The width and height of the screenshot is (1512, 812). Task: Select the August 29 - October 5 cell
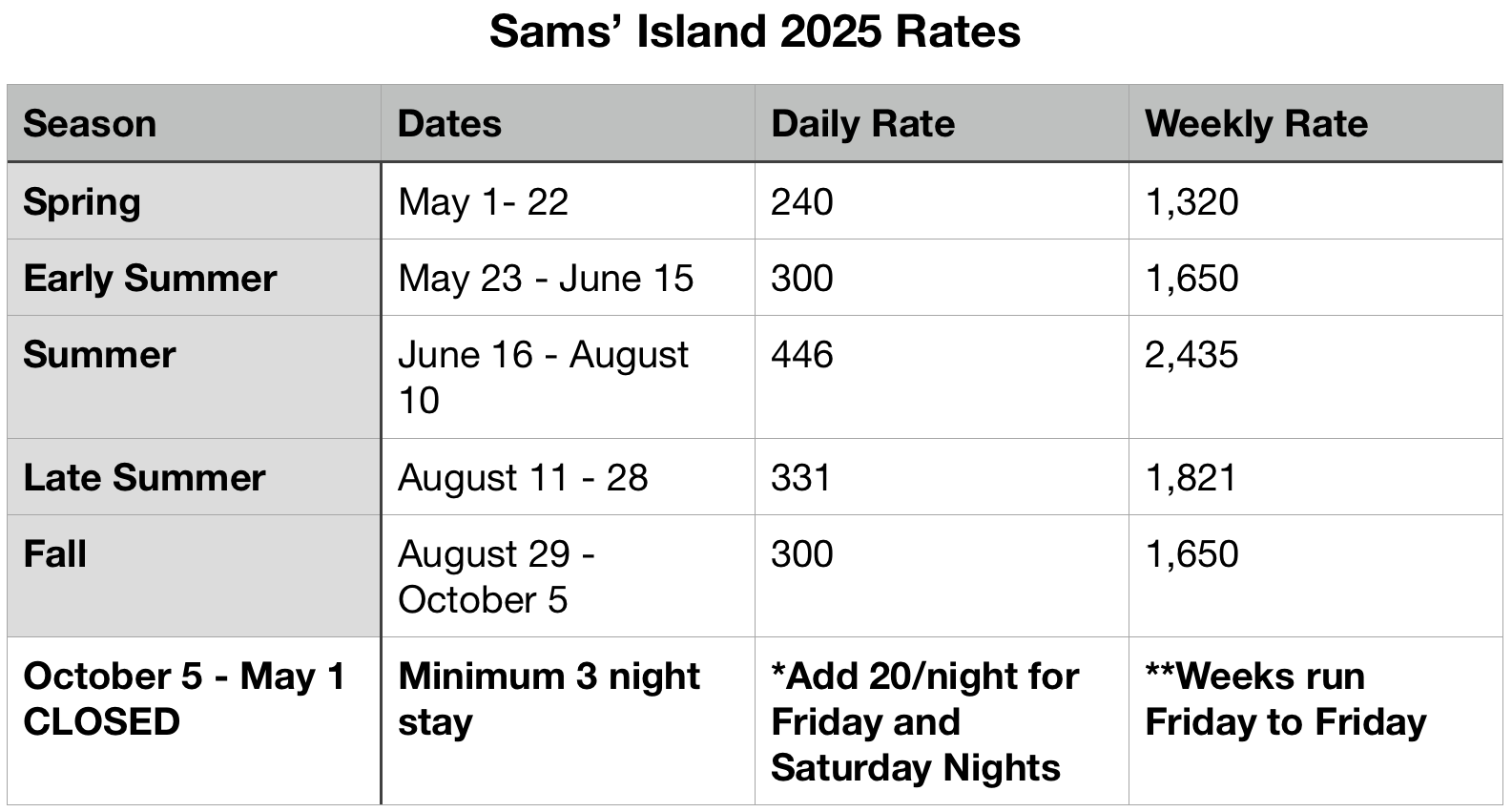point(568,576)
